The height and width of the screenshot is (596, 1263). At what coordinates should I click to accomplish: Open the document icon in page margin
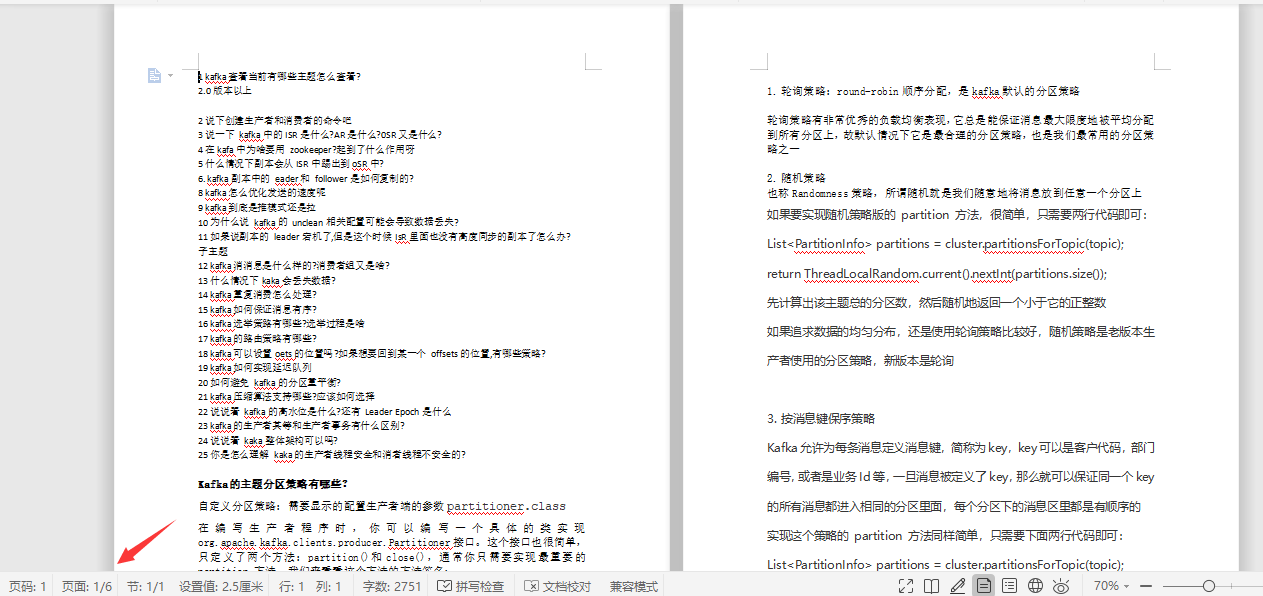pos(154,75)
